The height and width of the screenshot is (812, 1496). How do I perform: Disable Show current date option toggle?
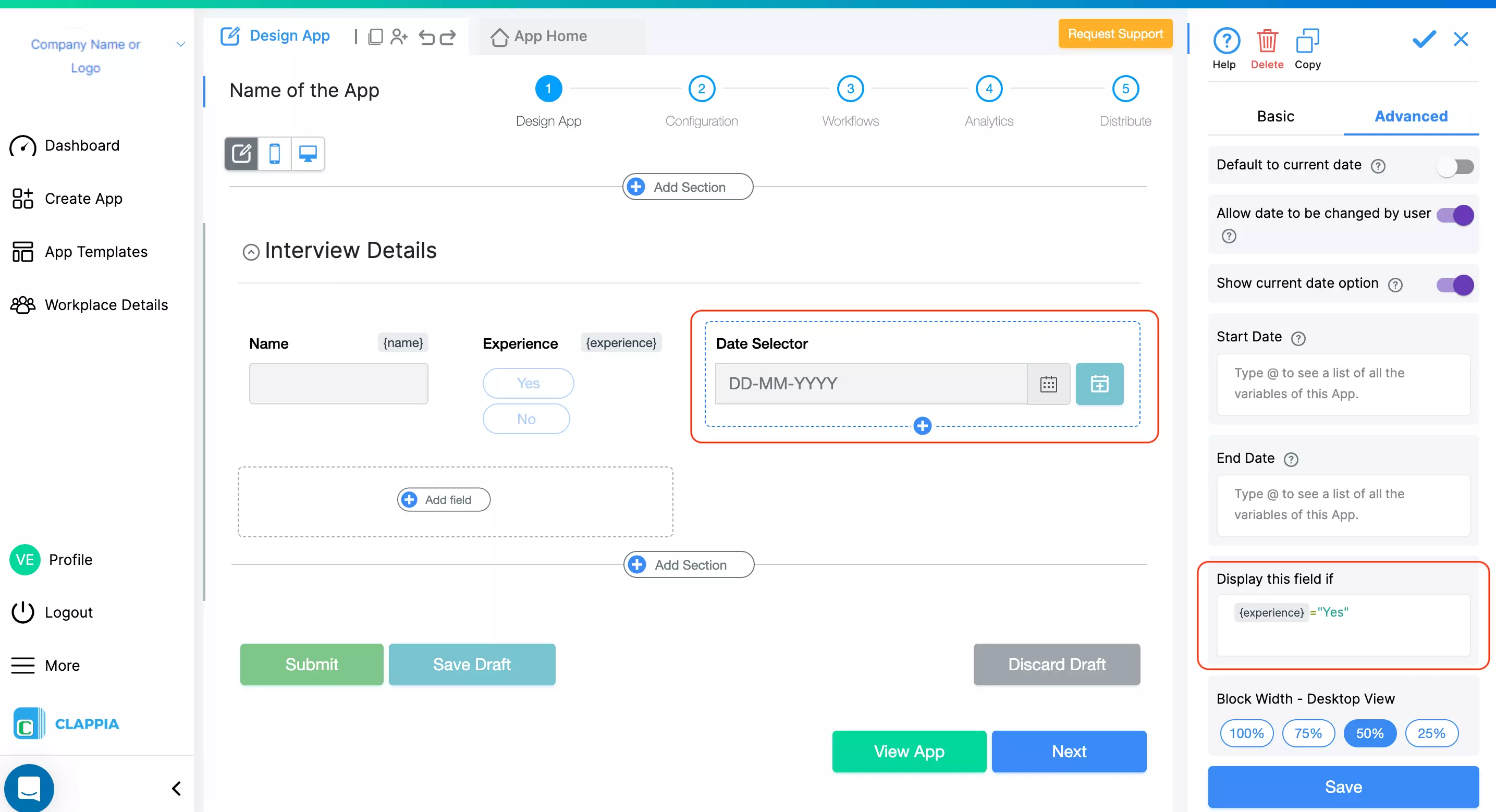[1455, 285]
